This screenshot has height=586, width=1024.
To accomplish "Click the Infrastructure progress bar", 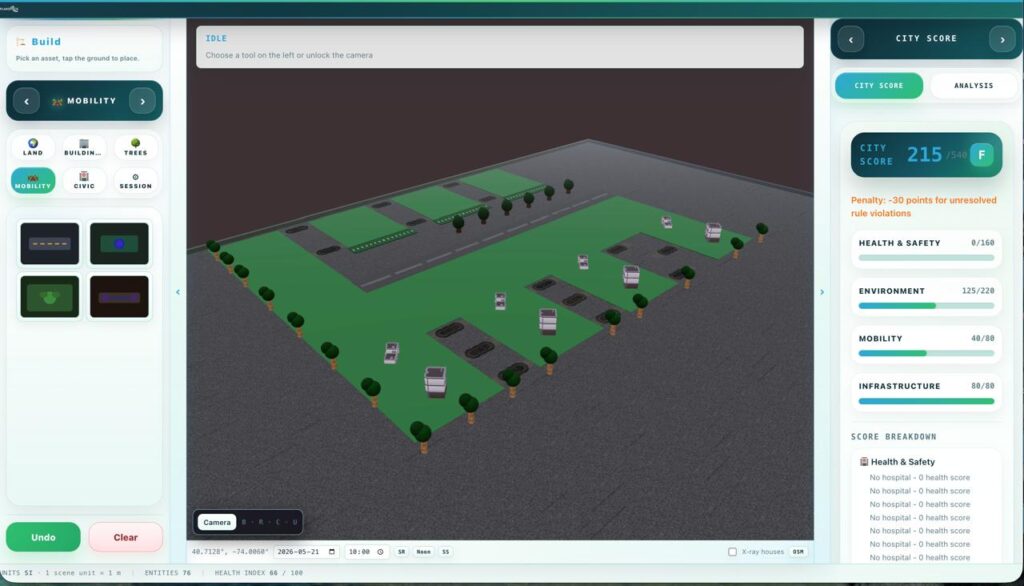I will coord(926,400).
